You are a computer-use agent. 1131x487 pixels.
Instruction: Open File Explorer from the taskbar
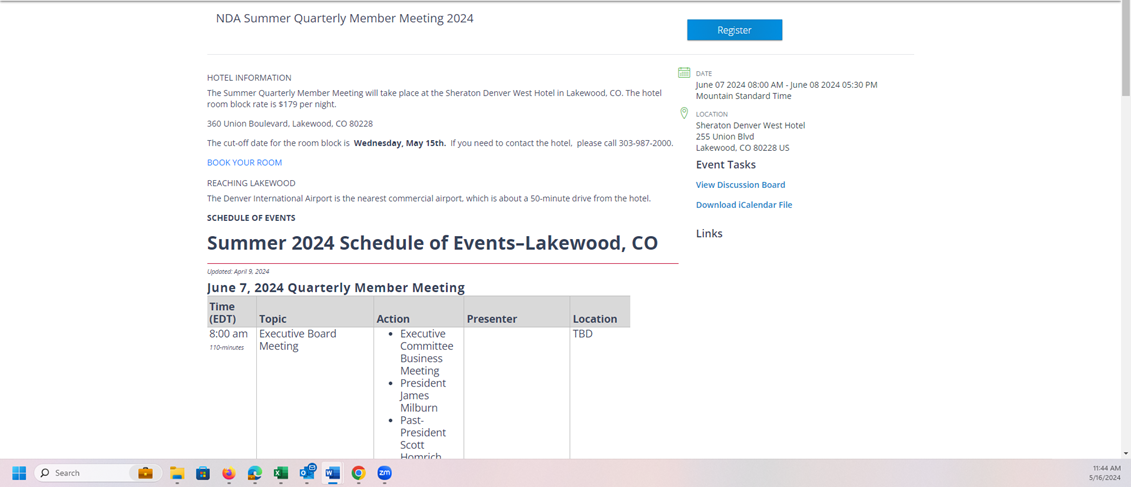pyautogui.click(x=177, y=473)
